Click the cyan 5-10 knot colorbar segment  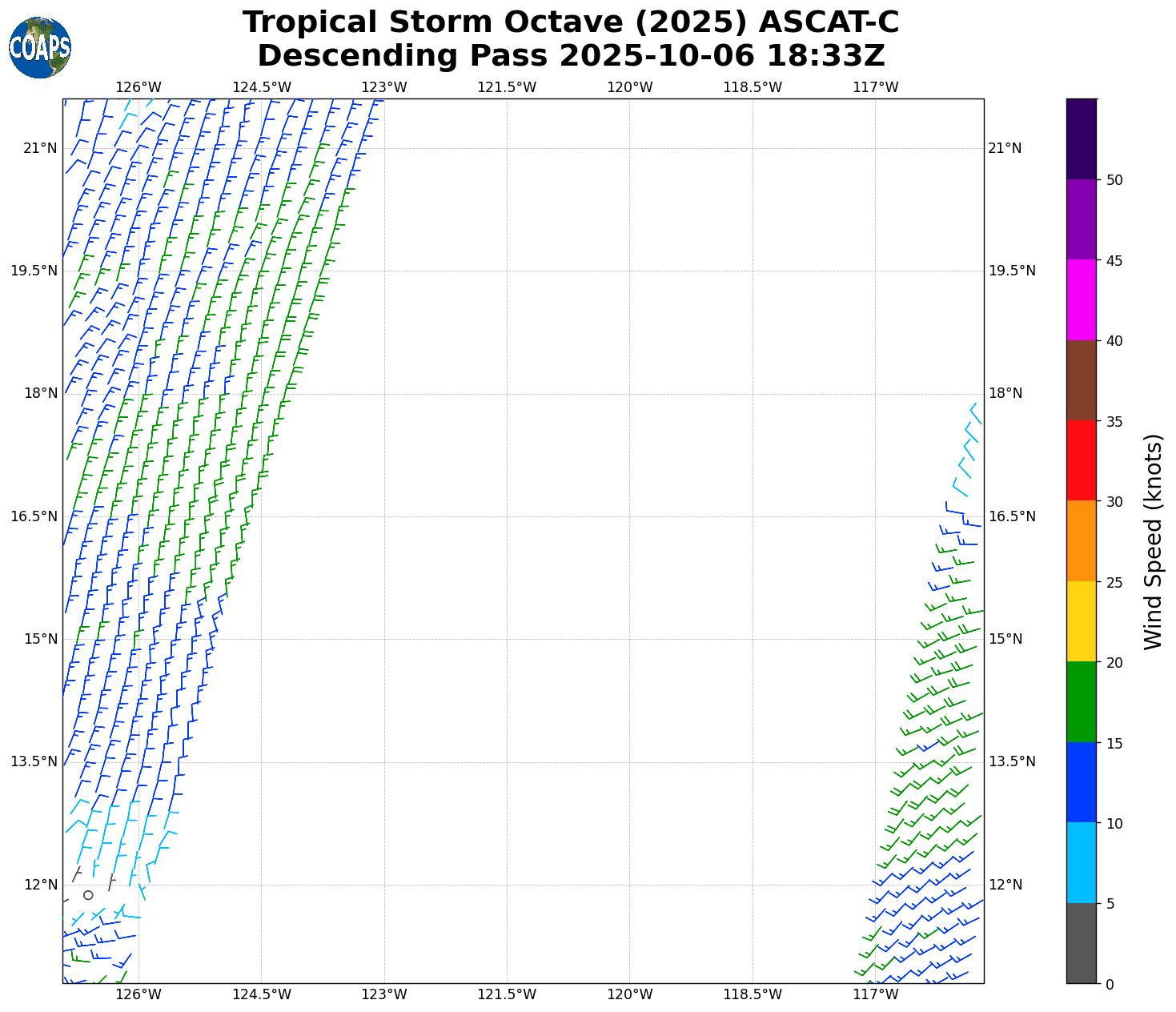coord(1081,862)
